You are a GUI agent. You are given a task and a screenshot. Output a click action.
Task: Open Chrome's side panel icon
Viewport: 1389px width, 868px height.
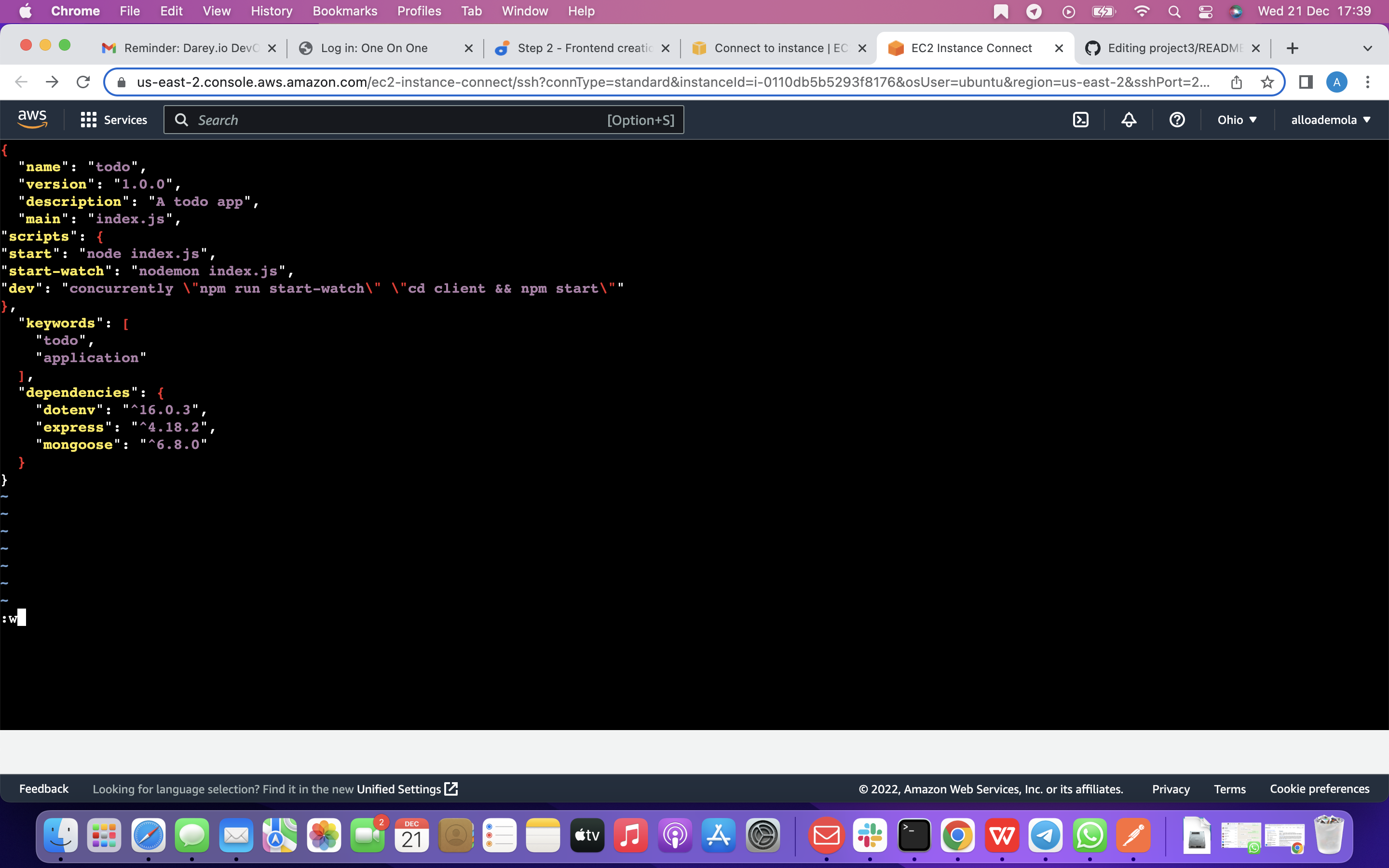pyautogui.click(x=1305, y=82)
